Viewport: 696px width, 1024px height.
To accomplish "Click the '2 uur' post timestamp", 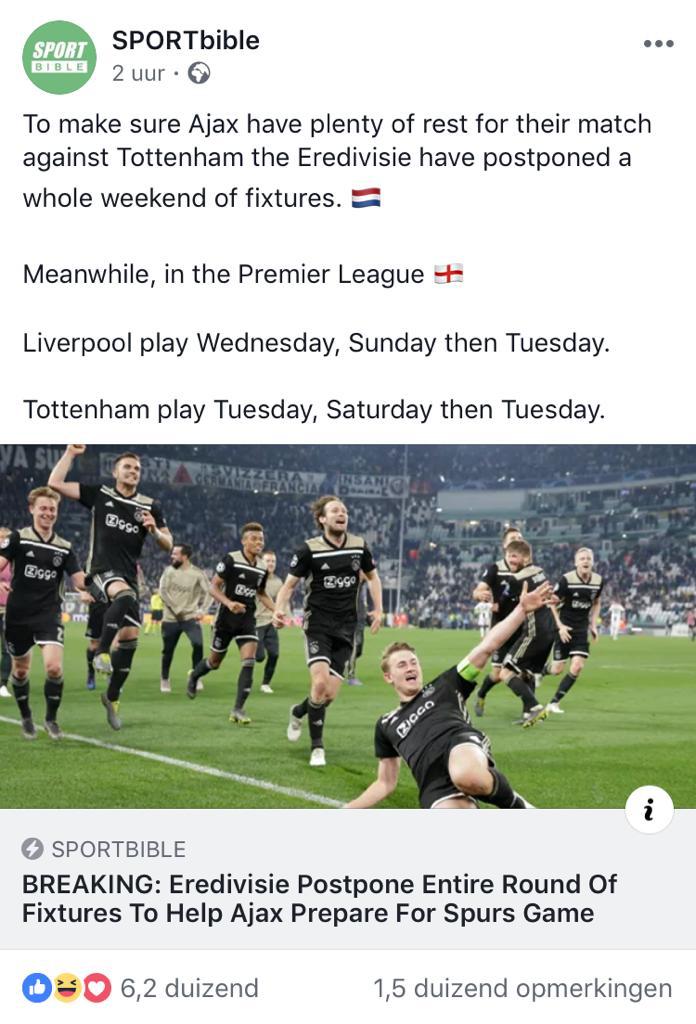I will coord(138,73).
